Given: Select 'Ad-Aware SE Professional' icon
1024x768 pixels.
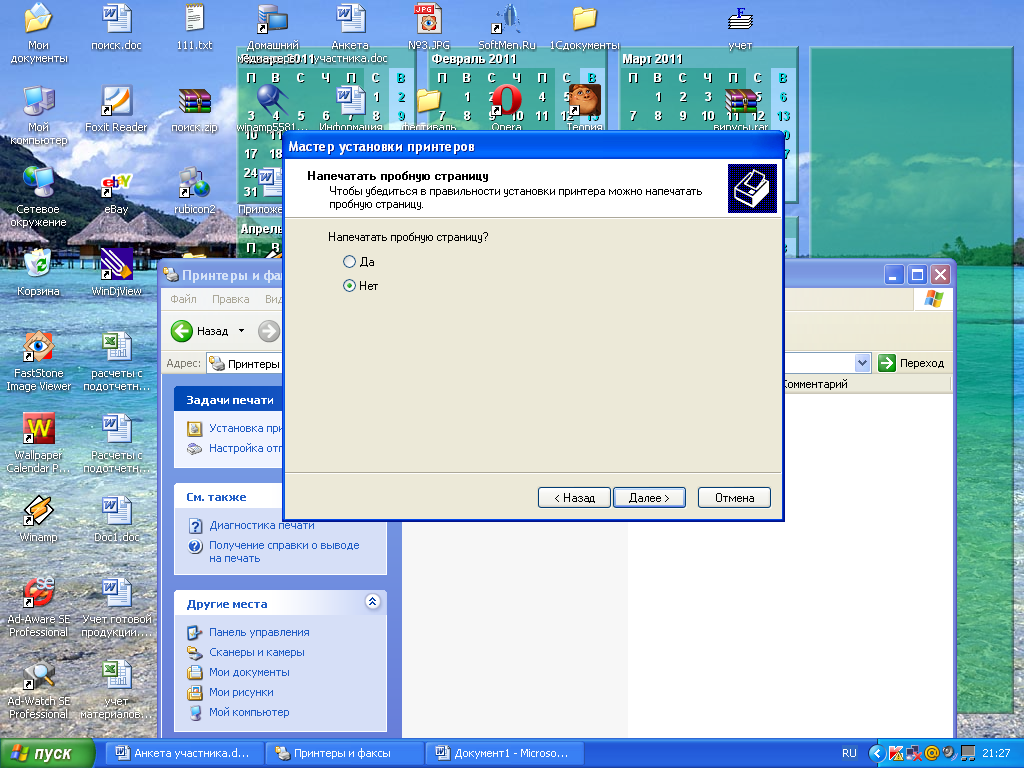Looking at the screenshot, I should [38, 607].
